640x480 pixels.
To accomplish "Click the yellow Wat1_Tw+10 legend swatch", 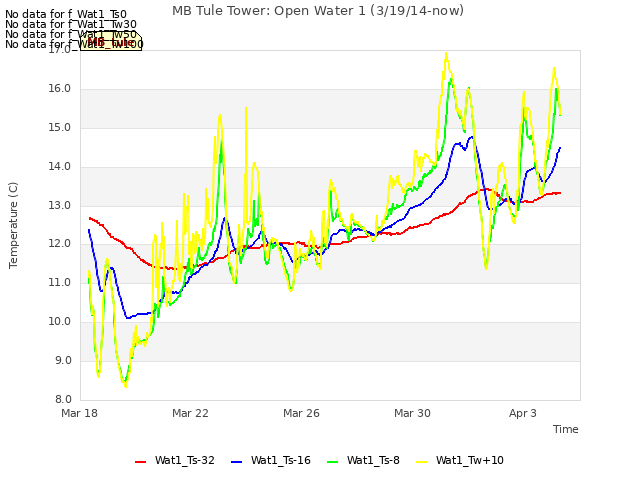I will [x=421, y=462].
